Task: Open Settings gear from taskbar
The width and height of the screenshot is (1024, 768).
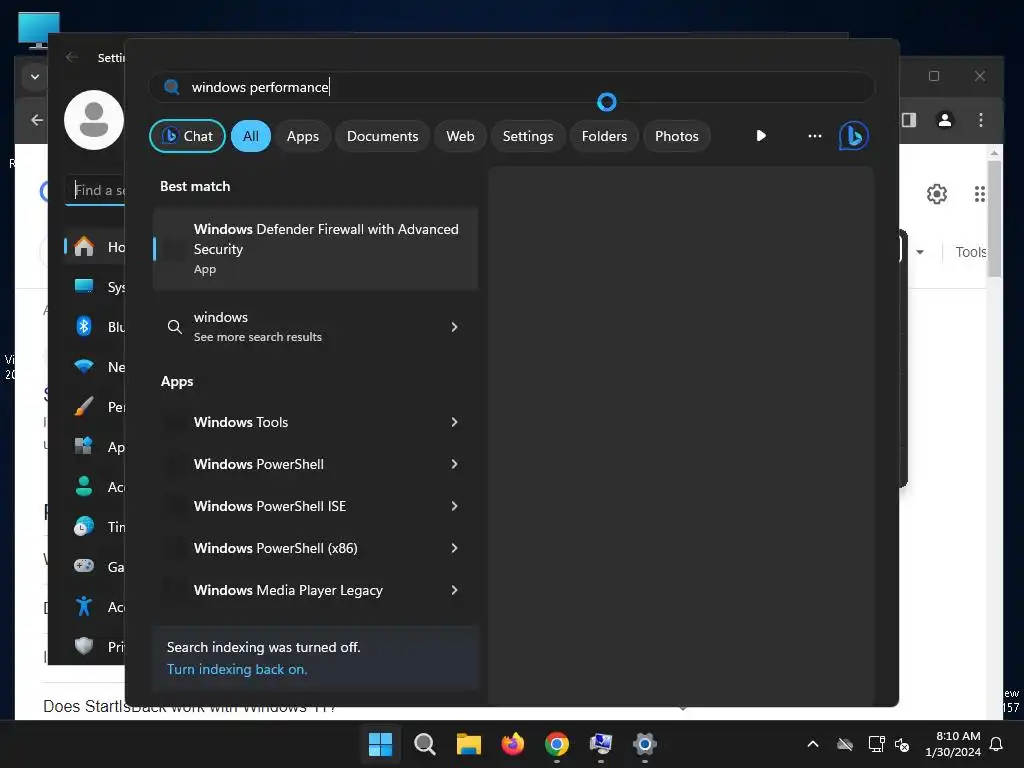Action: point(645,744)
